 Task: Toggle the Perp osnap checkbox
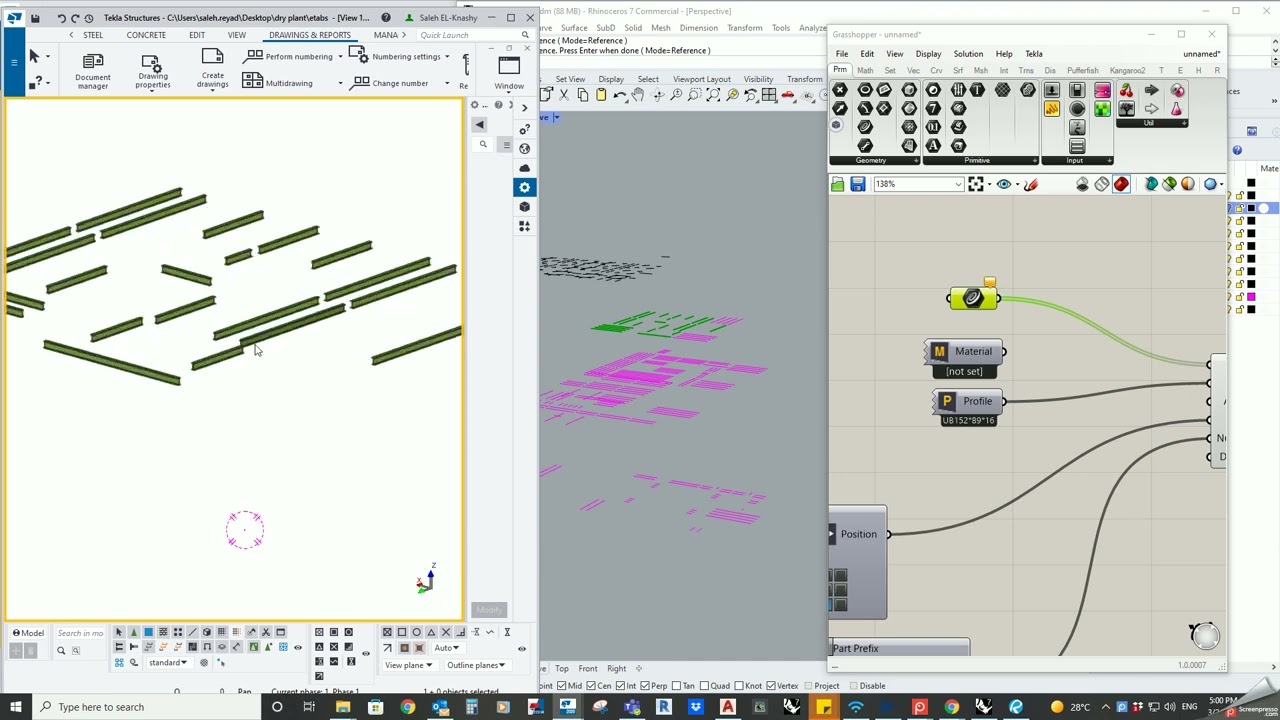[645, 686]
